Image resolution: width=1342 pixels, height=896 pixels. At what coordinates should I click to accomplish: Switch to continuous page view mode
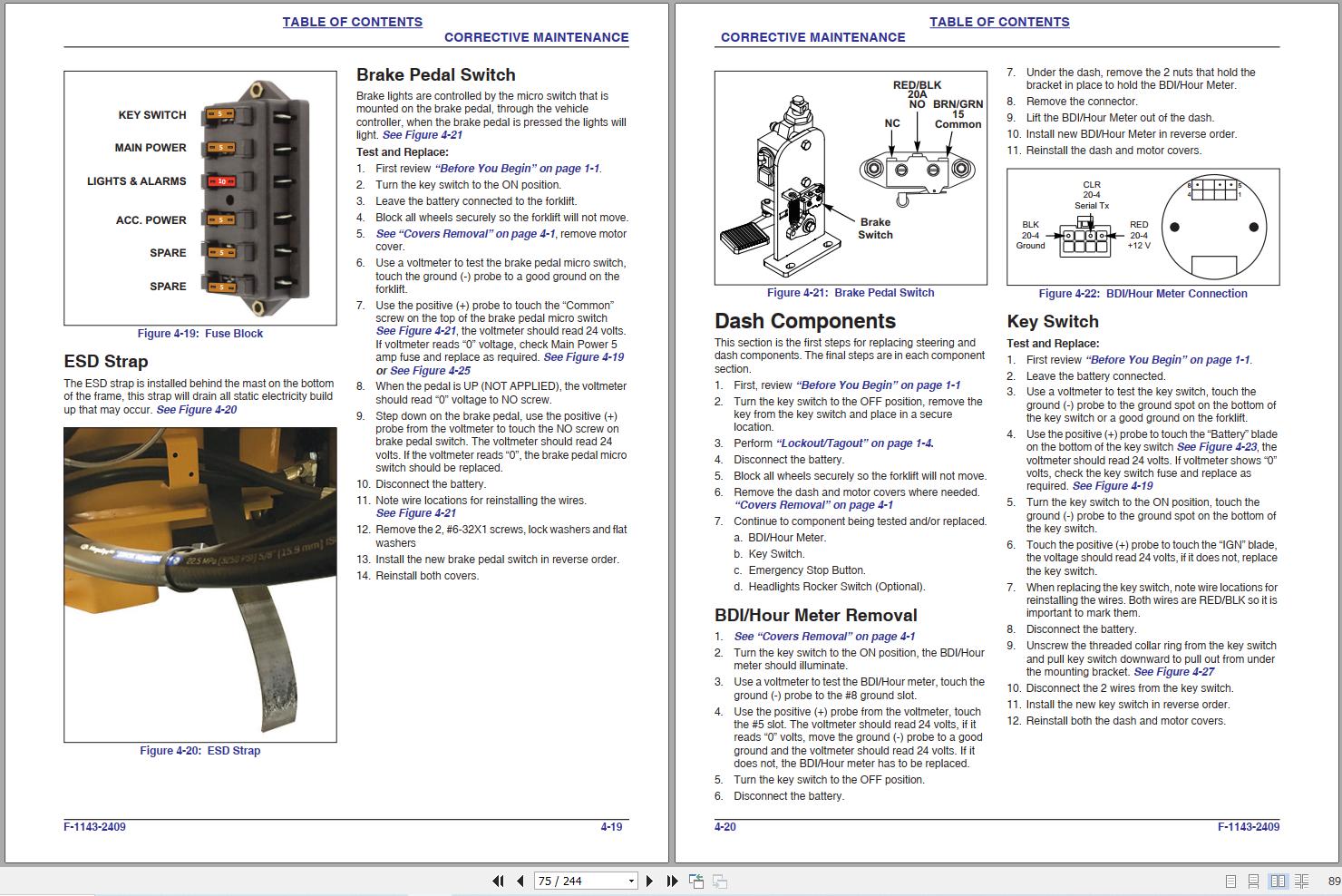1253,881
